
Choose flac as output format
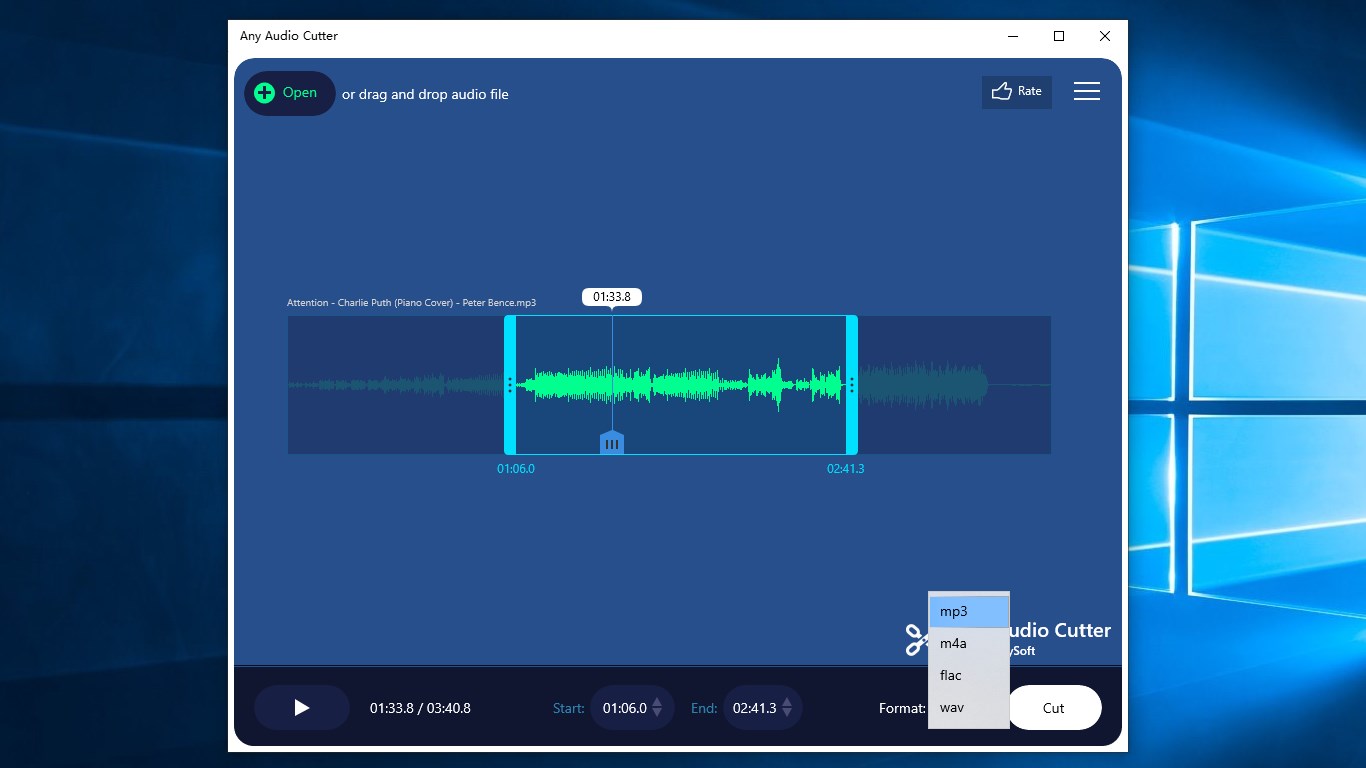coord(952,675)
